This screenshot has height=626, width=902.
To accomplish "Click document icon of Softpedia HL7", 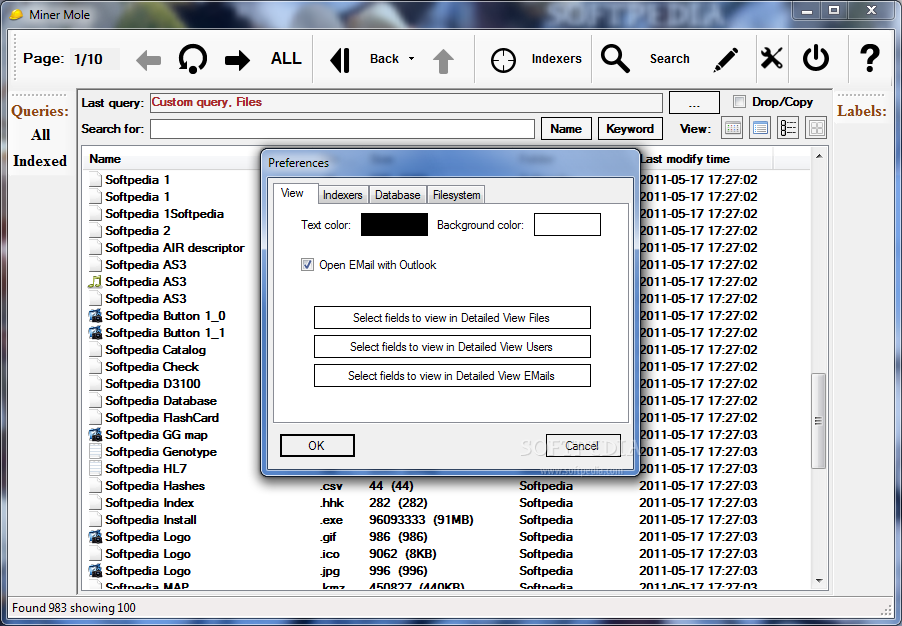I will (95, 469).
